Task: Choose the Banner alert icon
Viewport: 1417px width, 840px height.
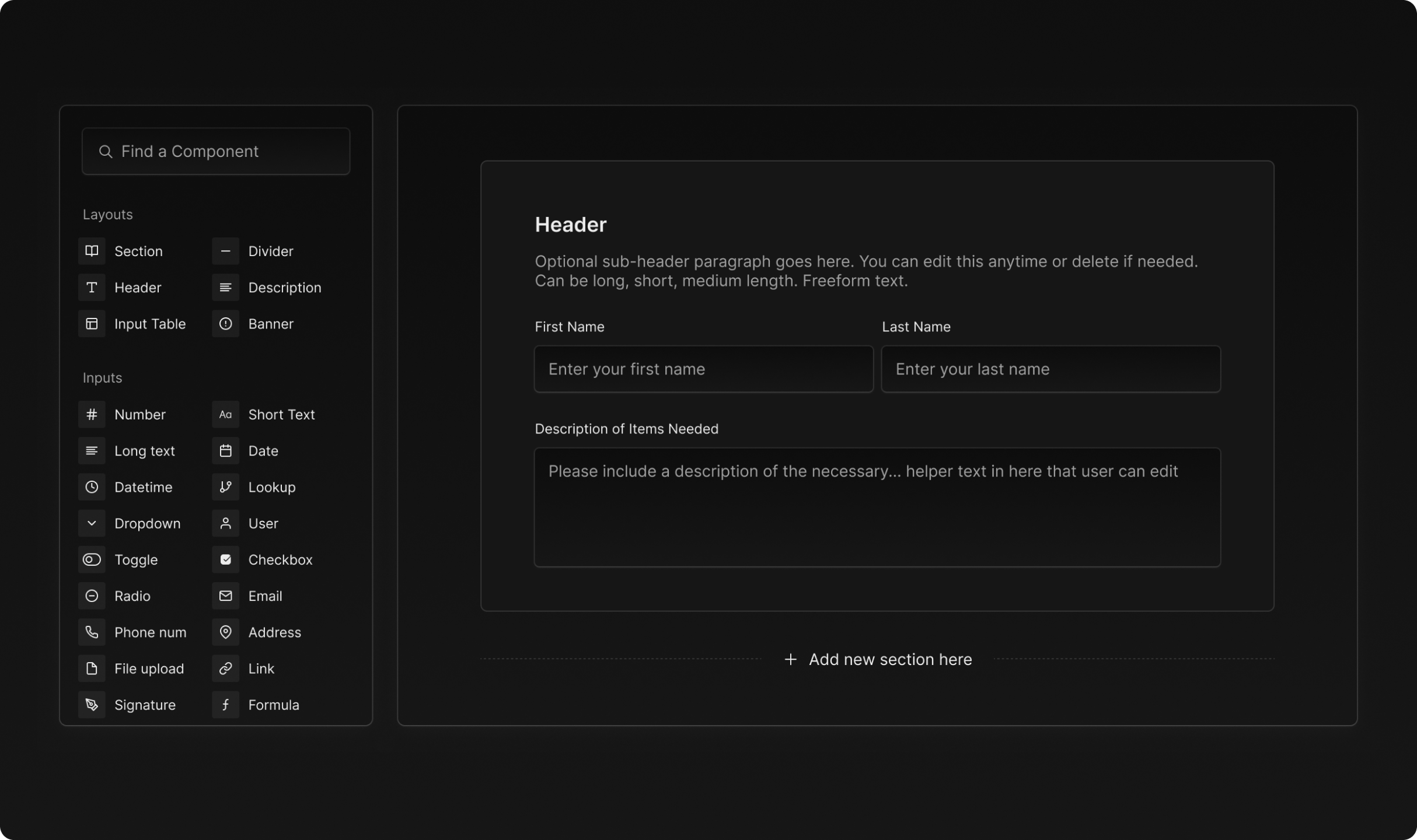Action: (x=225, y=324)
